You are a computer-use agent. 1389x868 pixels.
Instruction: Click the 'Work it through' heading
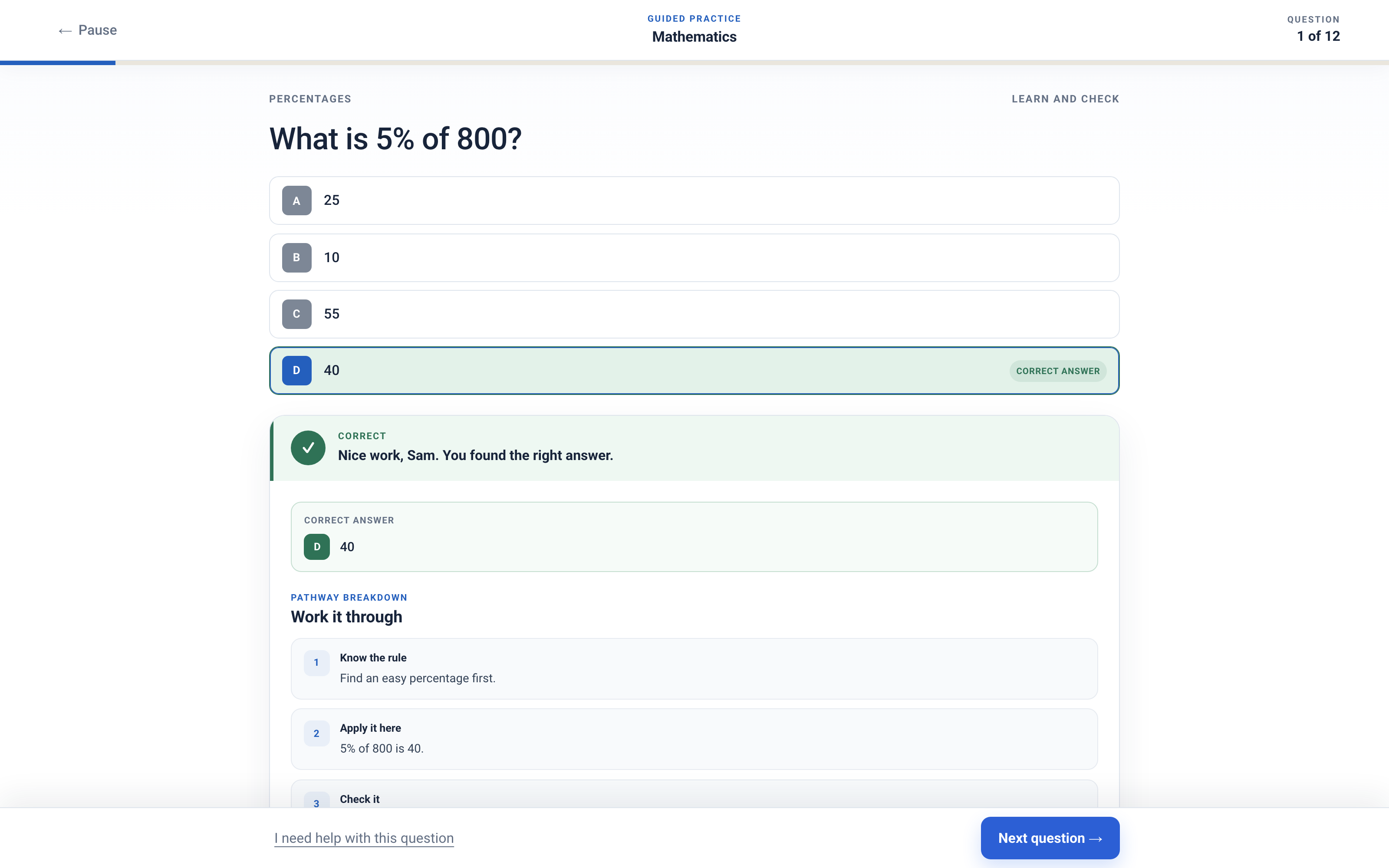coord(347,617)
